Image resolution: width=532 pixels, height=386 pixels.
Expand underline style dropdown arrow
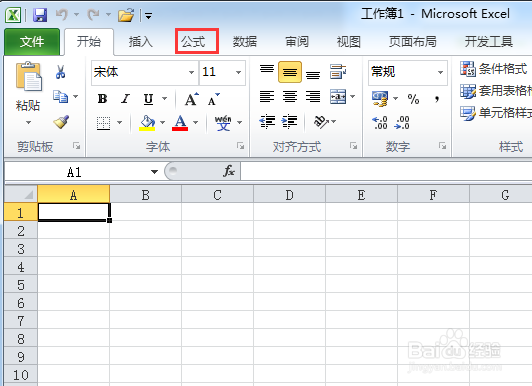tap(165, 99)
